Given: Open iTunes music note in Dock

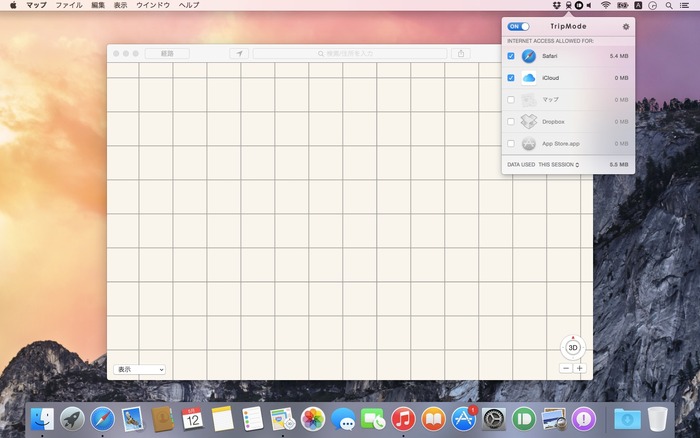Looking at the screenshot, I should coord(403,419).
